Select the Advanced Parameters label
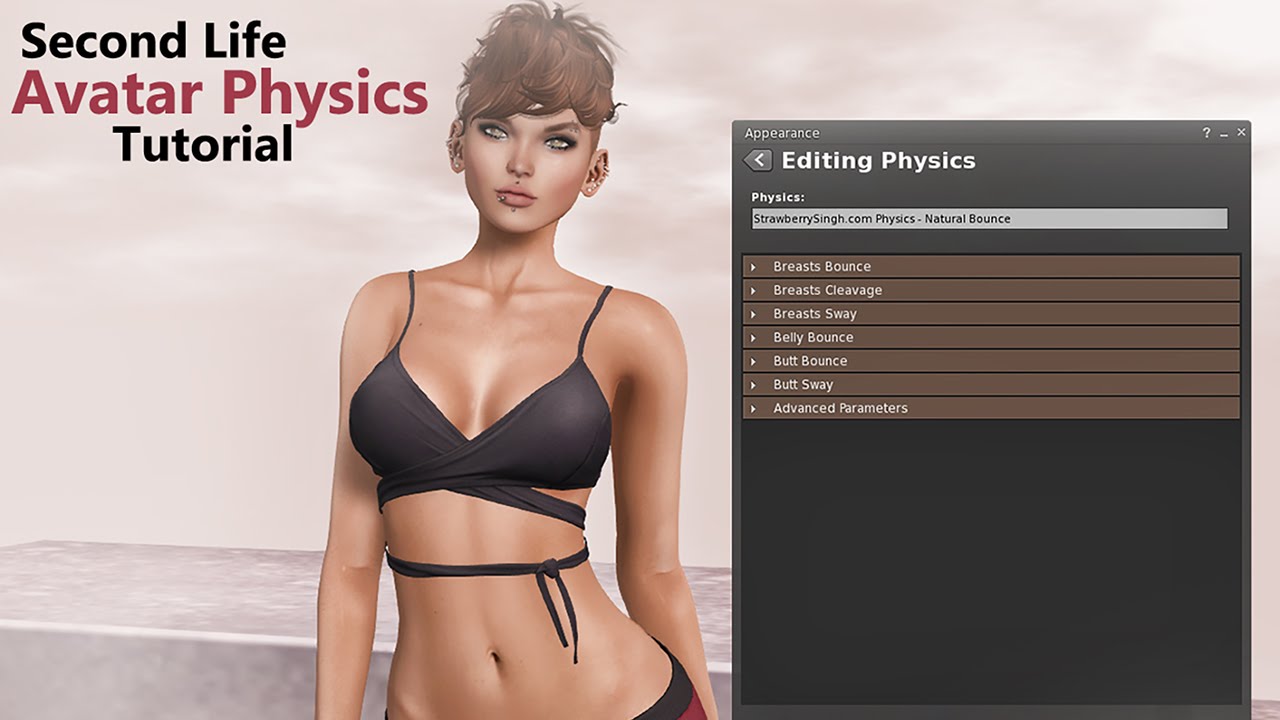The height and width of the screenshot is (720, 1280). (x=840, y=408)
